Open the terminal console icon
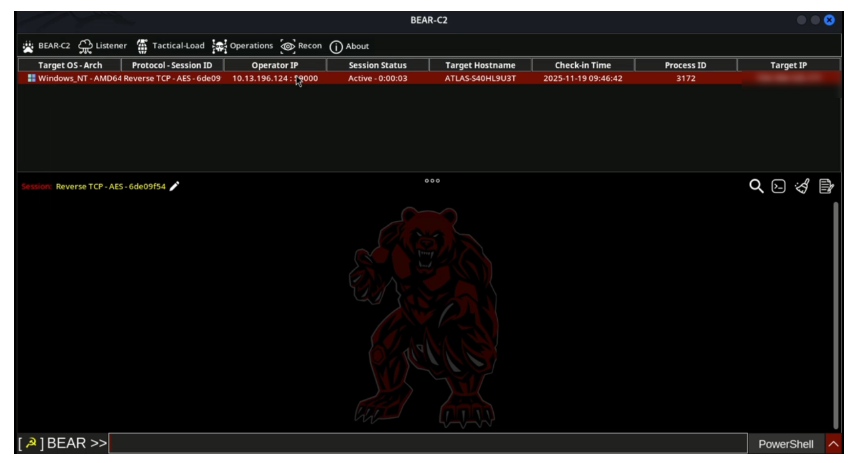The height and width of the screenshot is (463, 860). pyautogui.click(x=778, y=187)
